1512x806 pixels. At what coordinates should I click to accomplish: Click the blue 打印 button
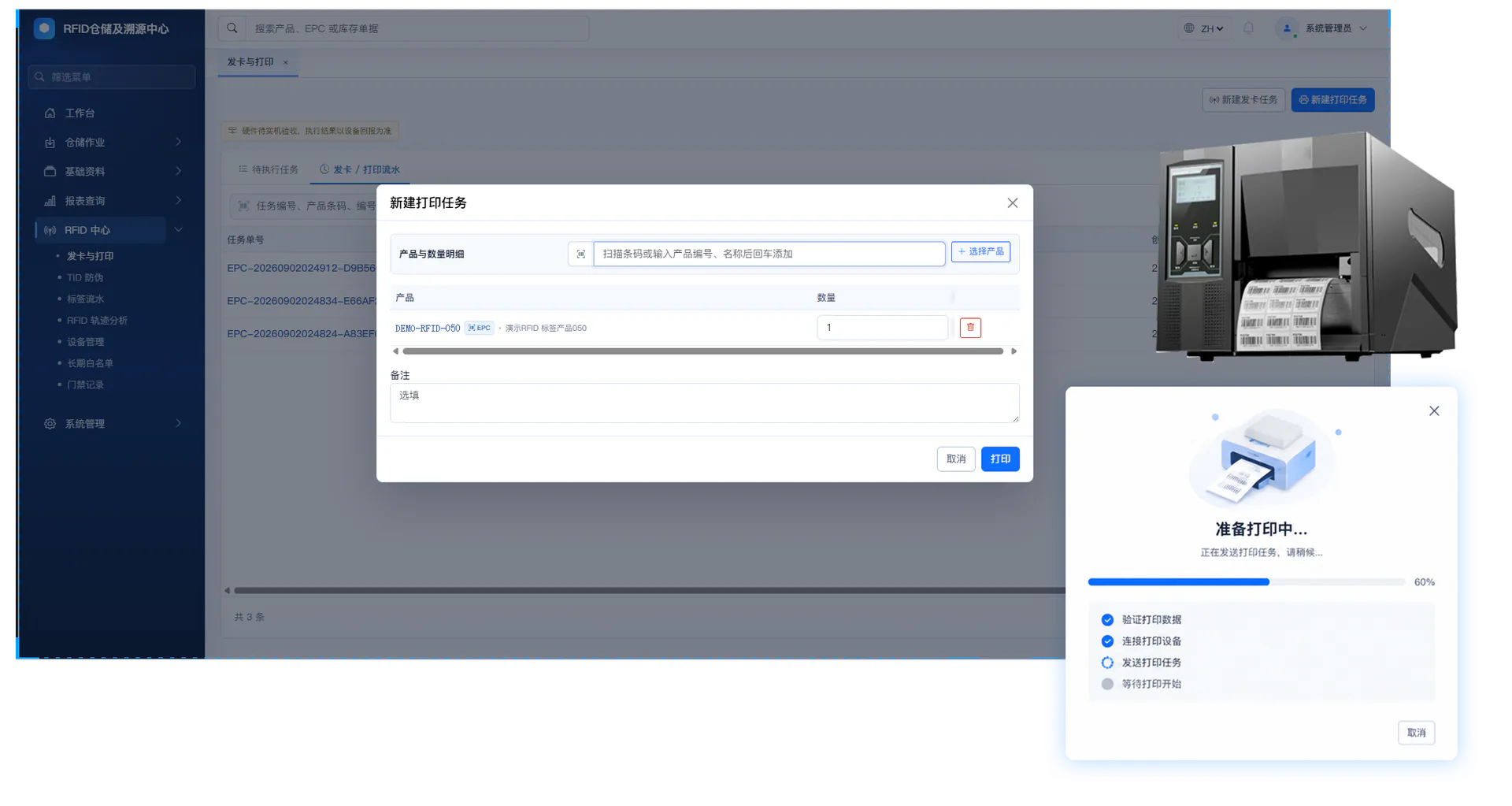pyautogui.click(x=1000, y=459)
